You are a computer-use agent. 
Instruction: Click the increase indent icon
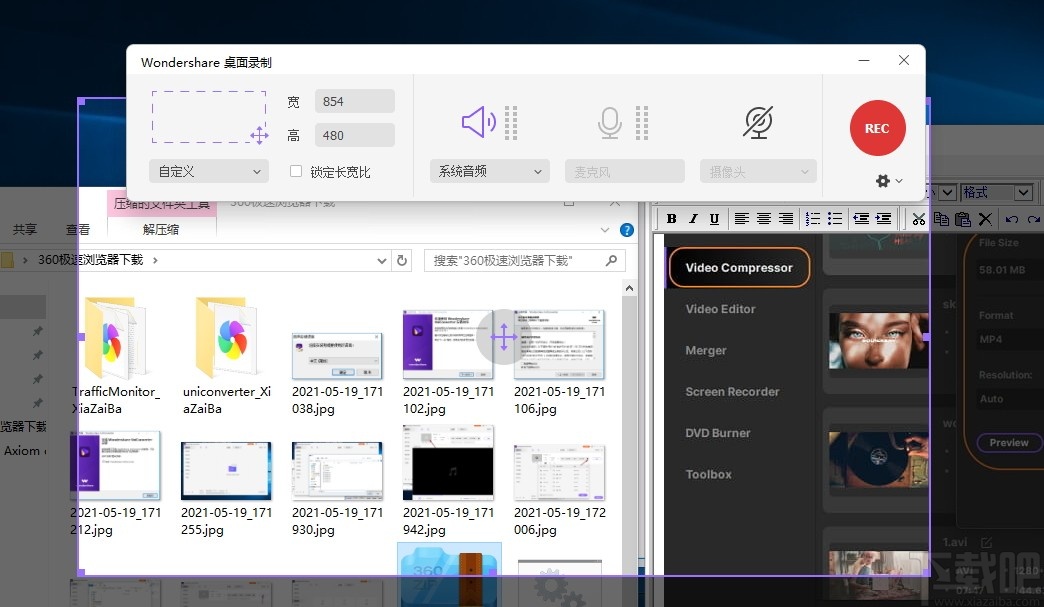884,219
